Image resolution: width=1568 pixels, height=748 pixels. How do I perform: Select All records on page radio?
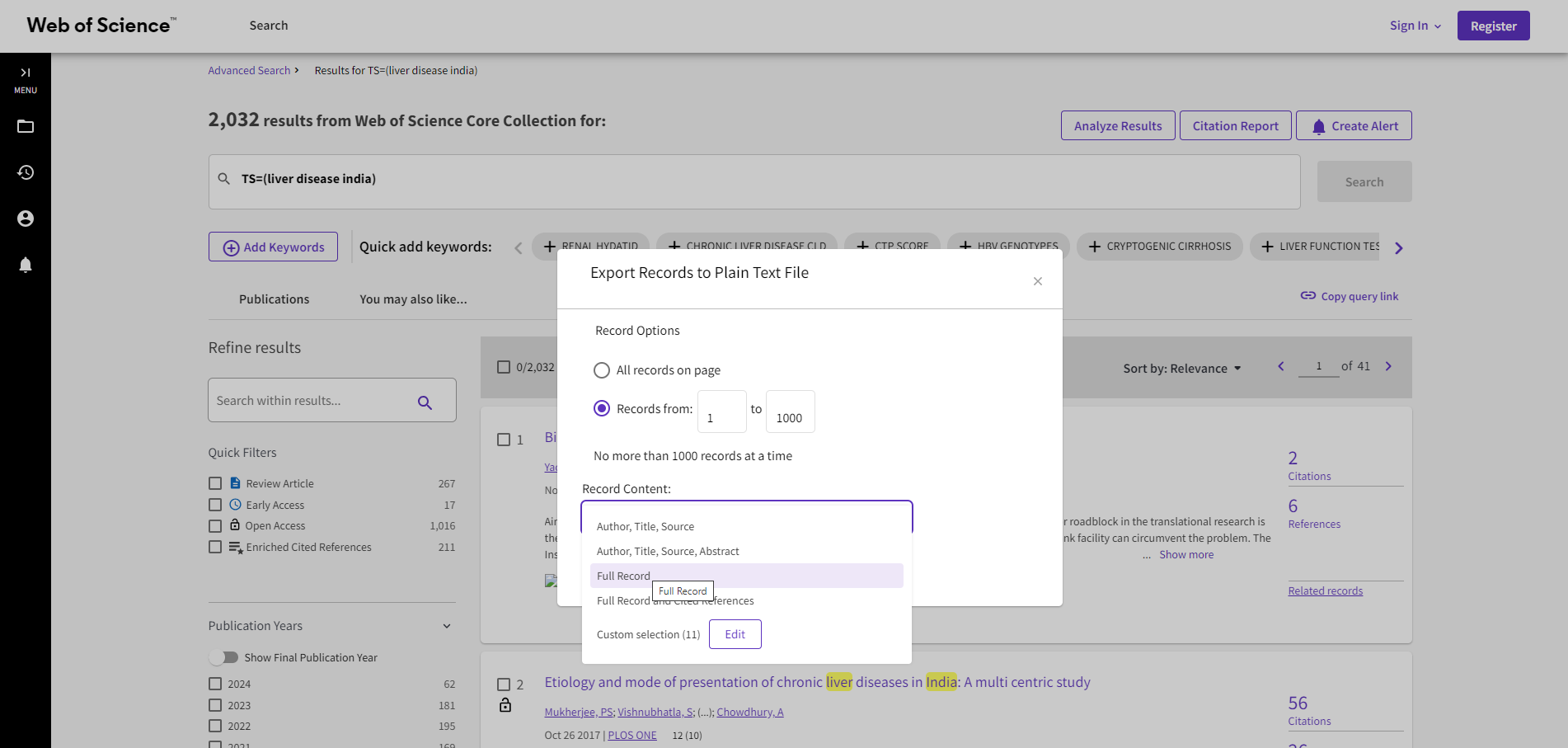pos(602,370)
